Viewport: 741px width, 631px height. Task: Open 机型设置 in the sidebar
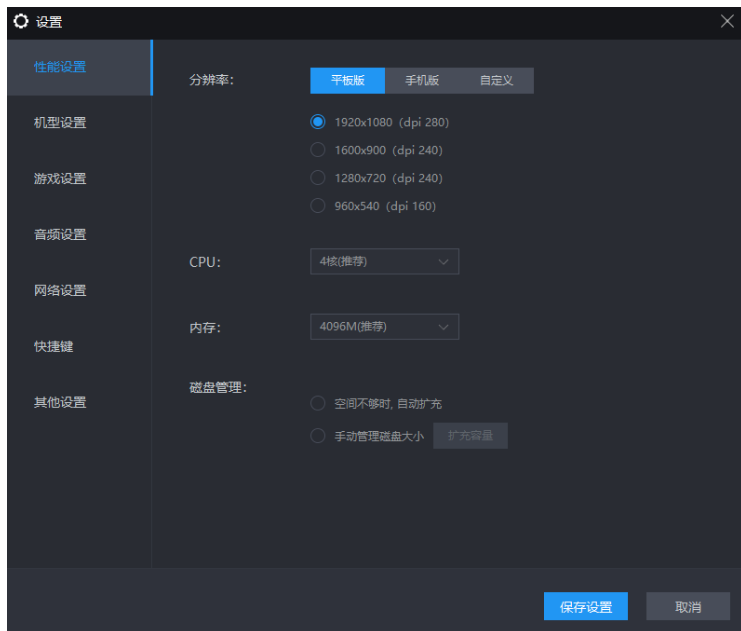60,123
